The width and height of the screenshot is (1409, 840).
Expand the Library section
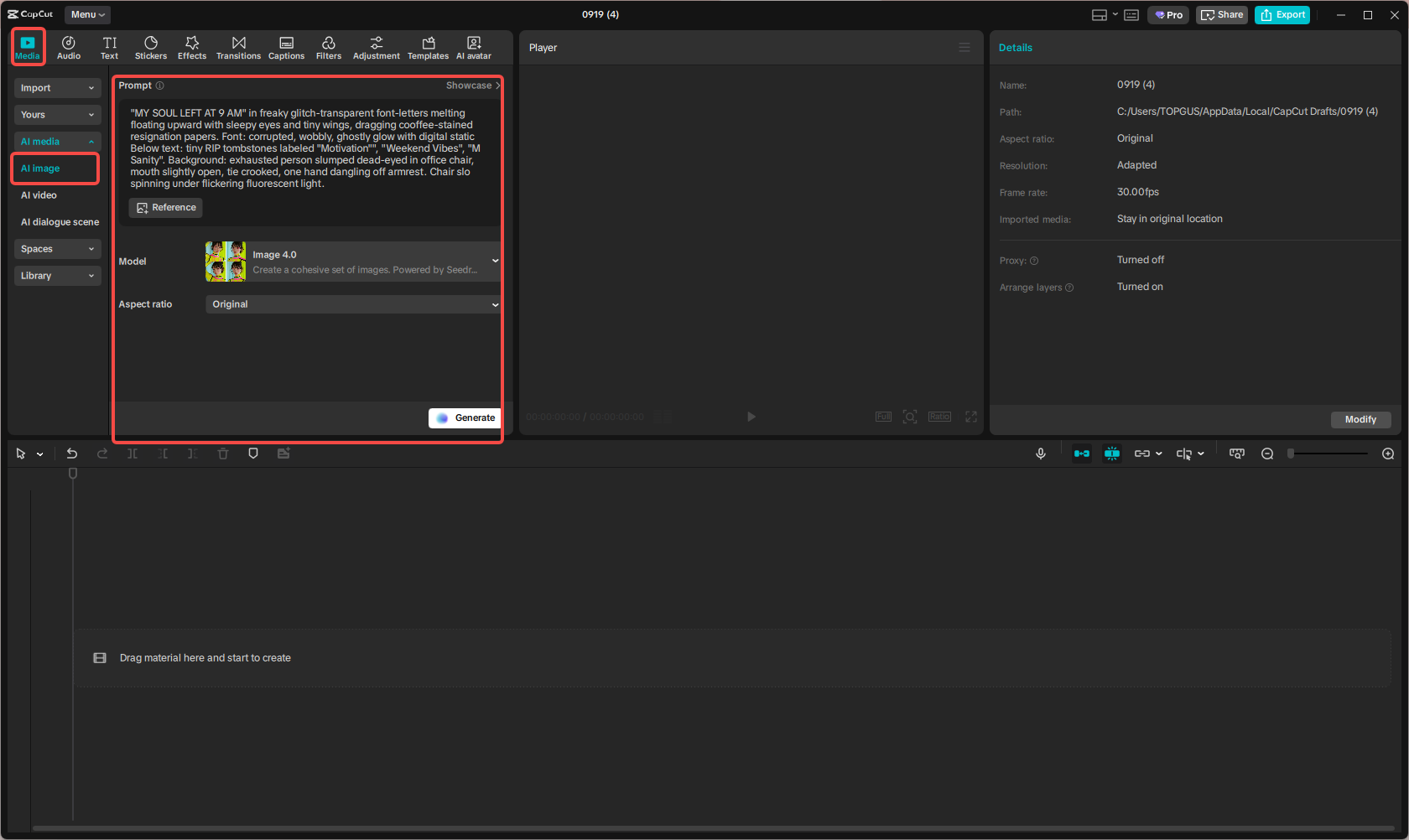click(57, 276)
